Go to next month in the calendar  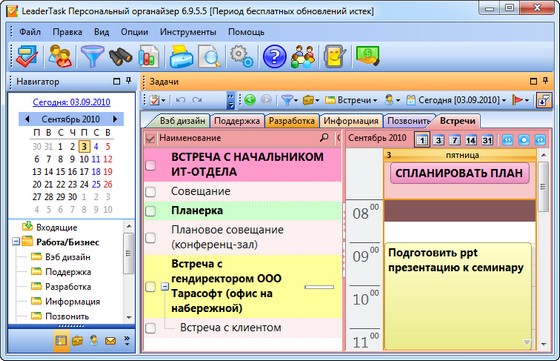pyautogui.click(x=115, y=119)
